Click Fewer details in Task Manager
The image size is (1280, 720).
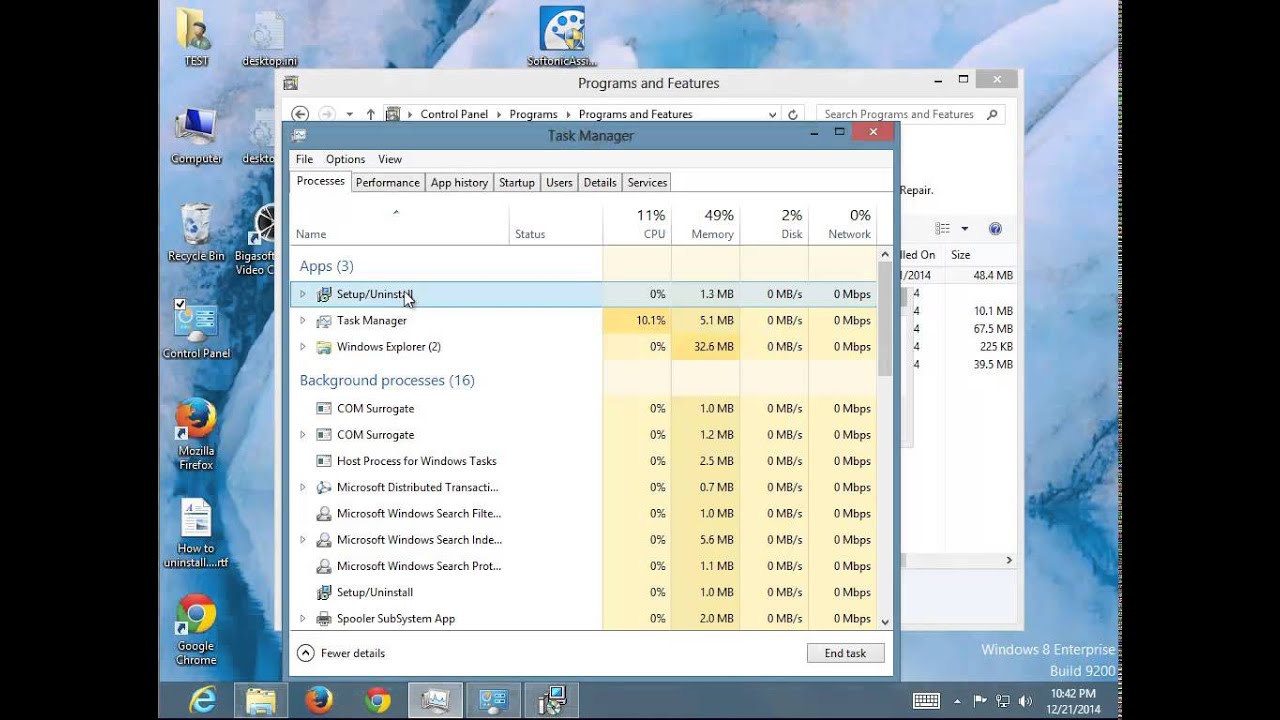(x=341, y=653)
